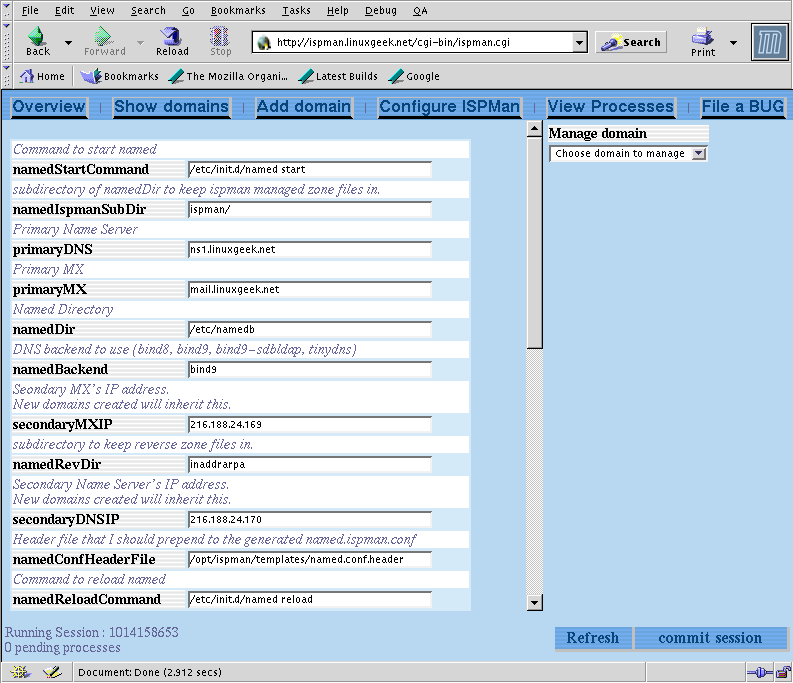
Task: Open the Help menu
Action: click(337, 11)
